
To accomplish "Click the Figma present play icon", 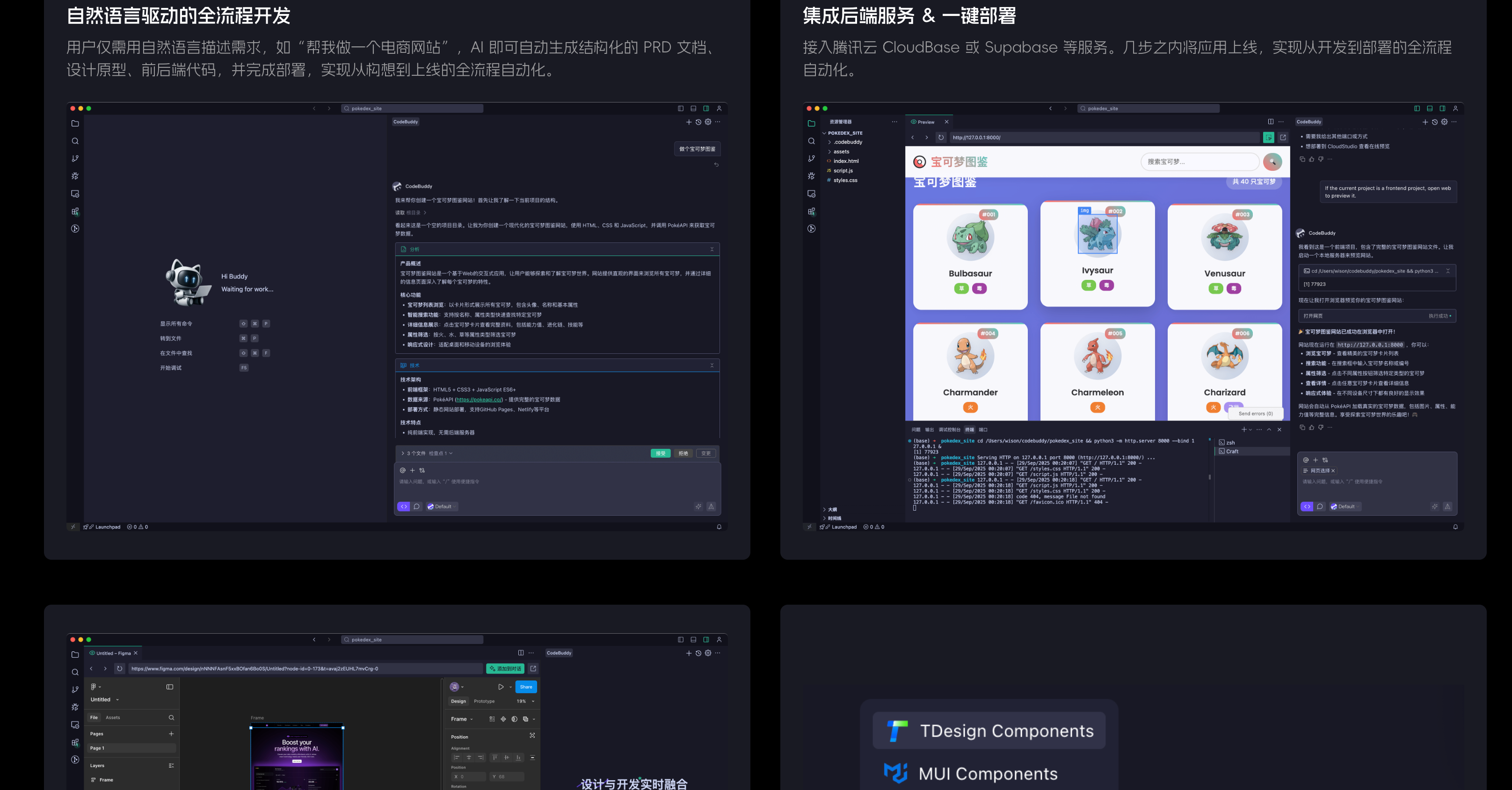I will [501, 687].
